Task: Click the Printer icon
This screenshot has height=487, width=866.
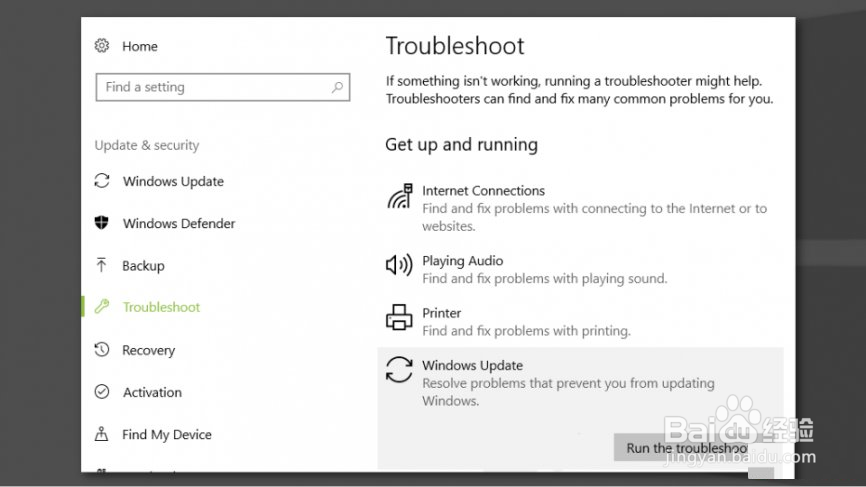Action: coord(399,318)
